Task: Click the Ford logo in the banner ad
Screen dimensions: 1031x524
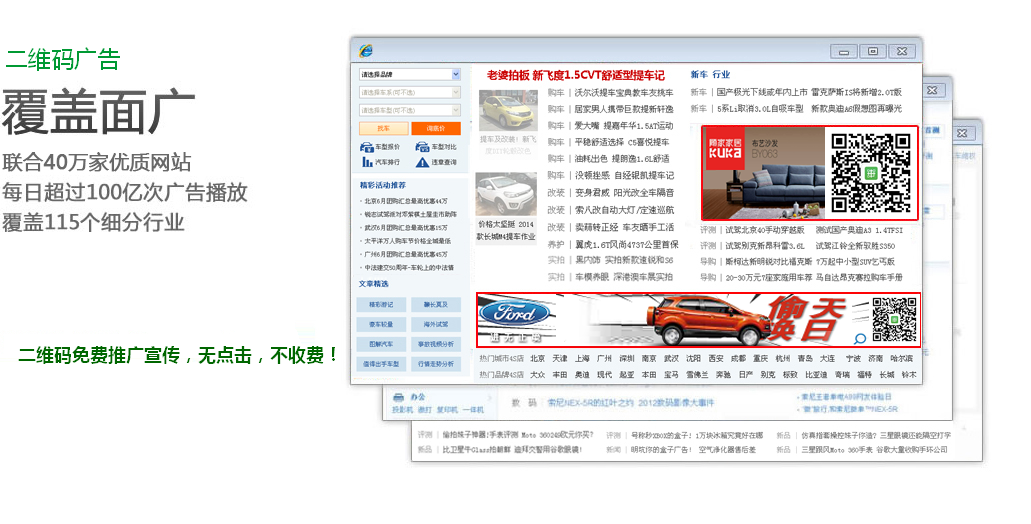Action: coord(516,312)
